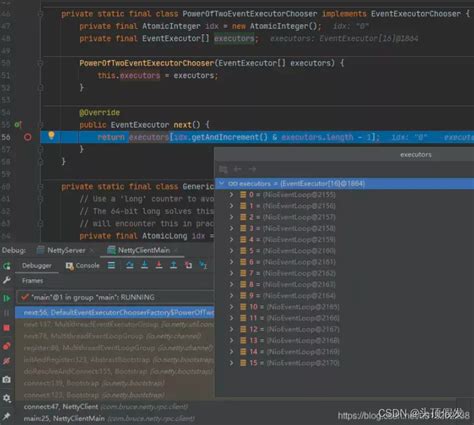Click the Step Over toolbar icon
This screenshot has height=425, width=474.
130,265
